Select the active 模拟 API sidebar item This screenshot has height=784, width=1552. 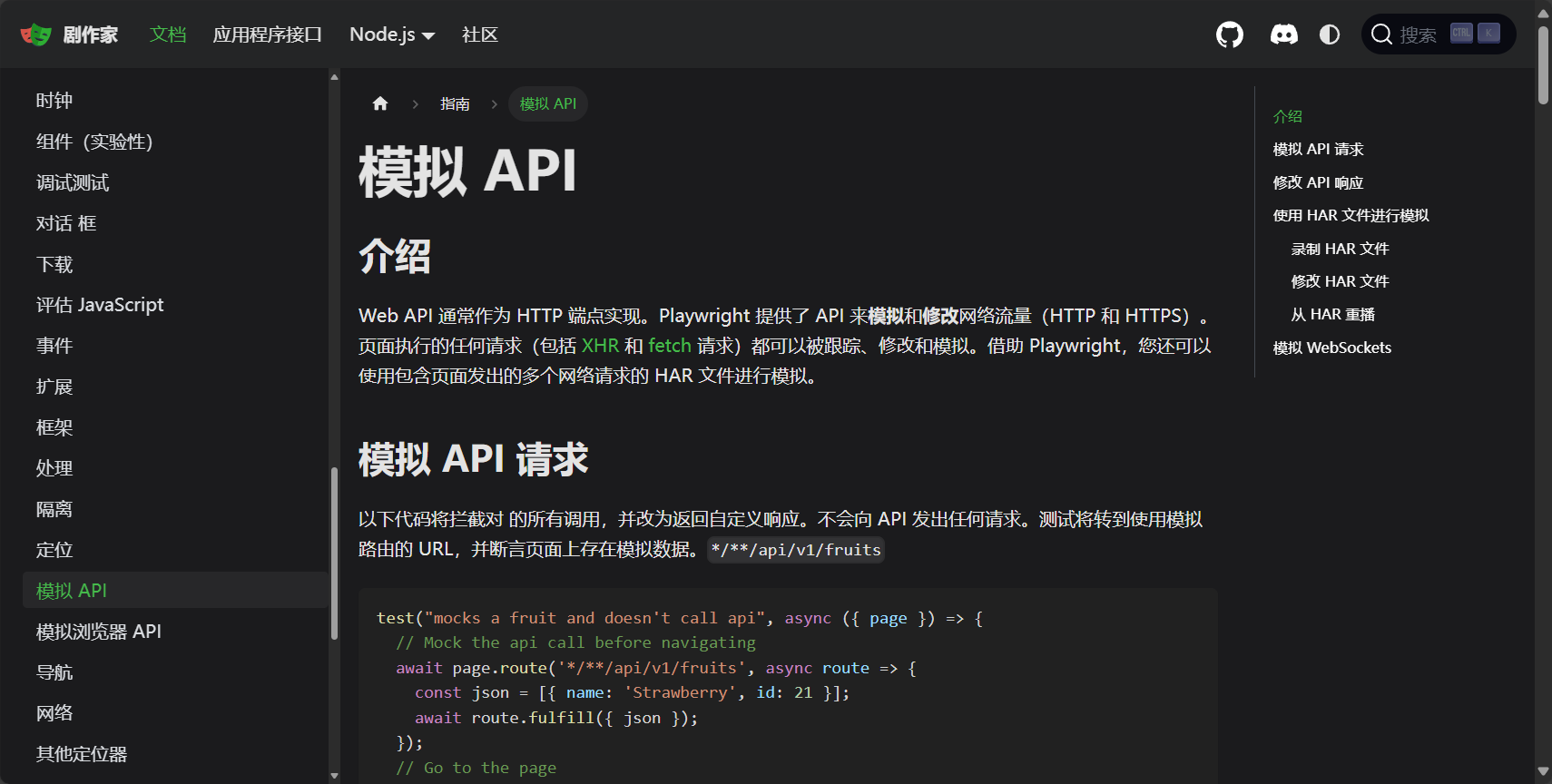176,591
